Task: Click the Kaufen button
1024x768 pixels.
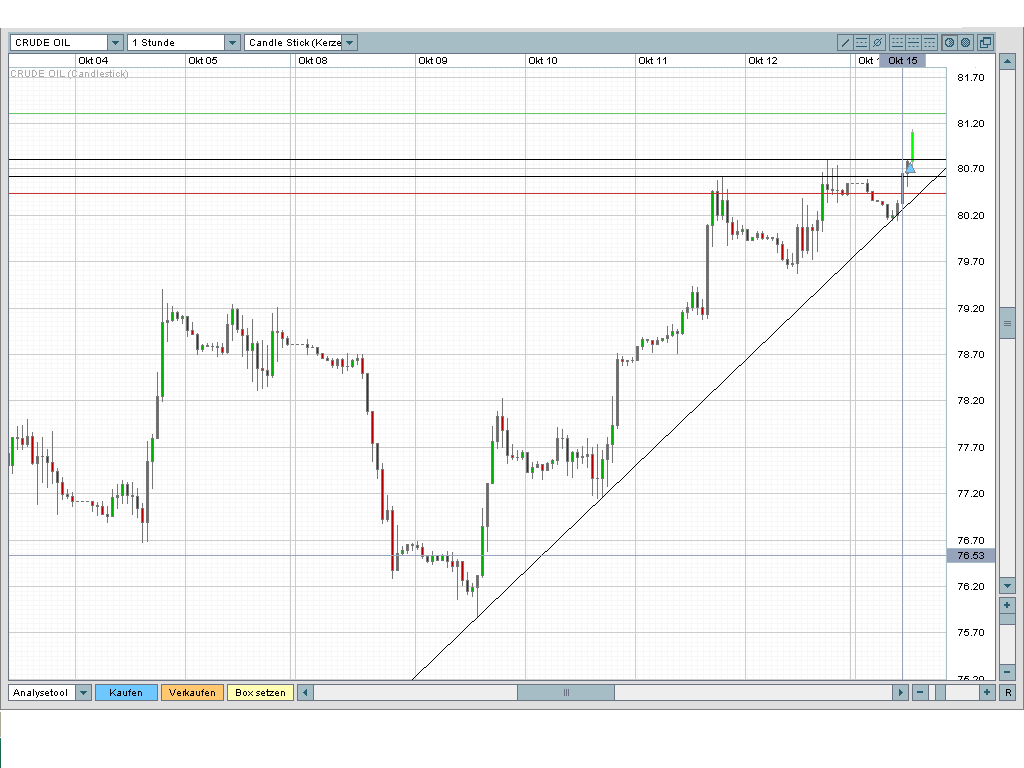Action: [x=126, y=692]
